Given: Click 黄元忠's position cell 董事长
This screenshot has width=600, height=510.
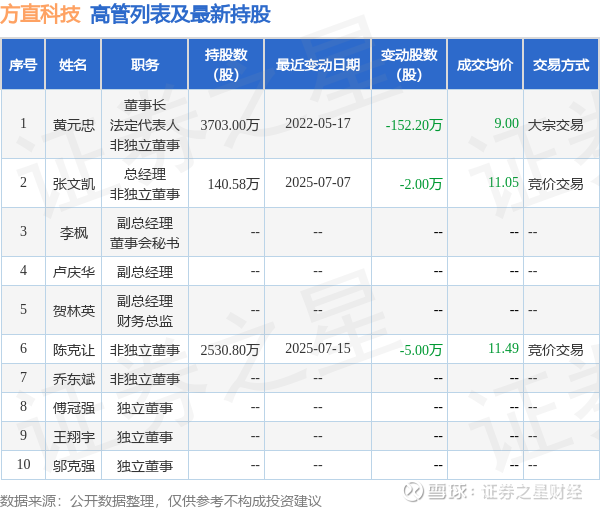Looking at the screenshot, I should [145, 105].
